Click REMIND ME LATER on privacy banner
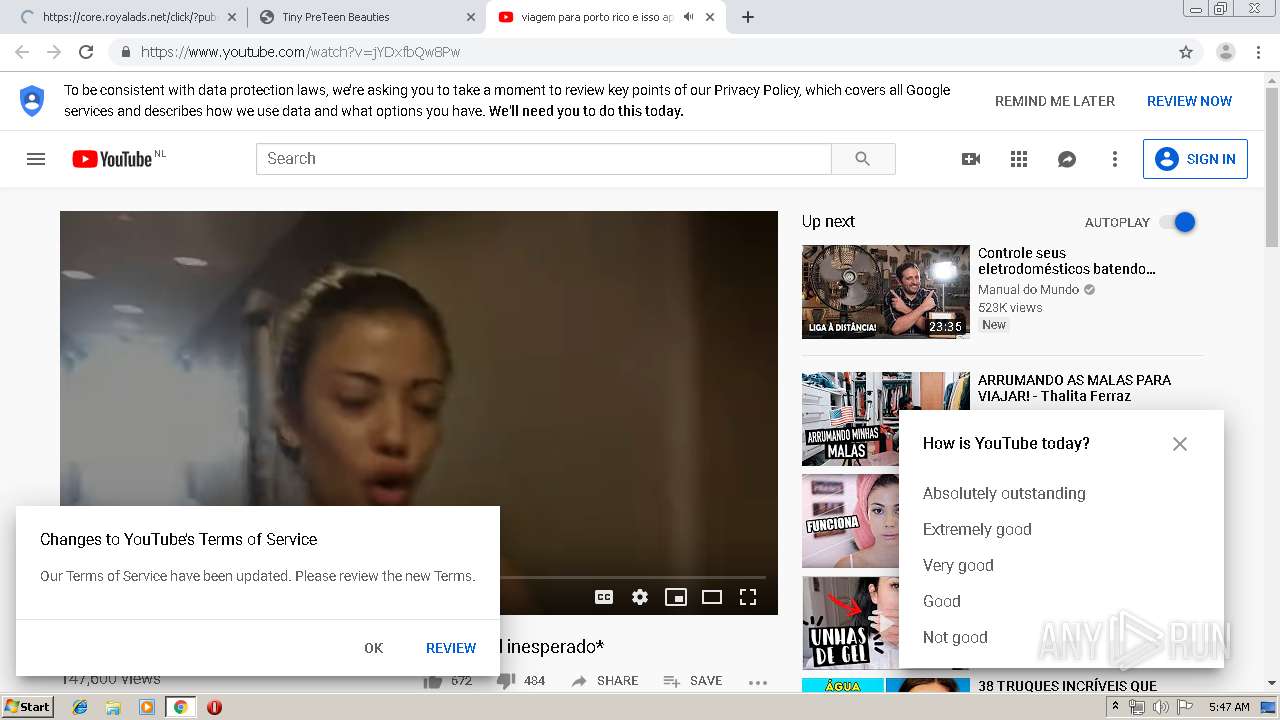Screen dimensions: 1280x720 pyautogui.click(x=1055, y=101)
